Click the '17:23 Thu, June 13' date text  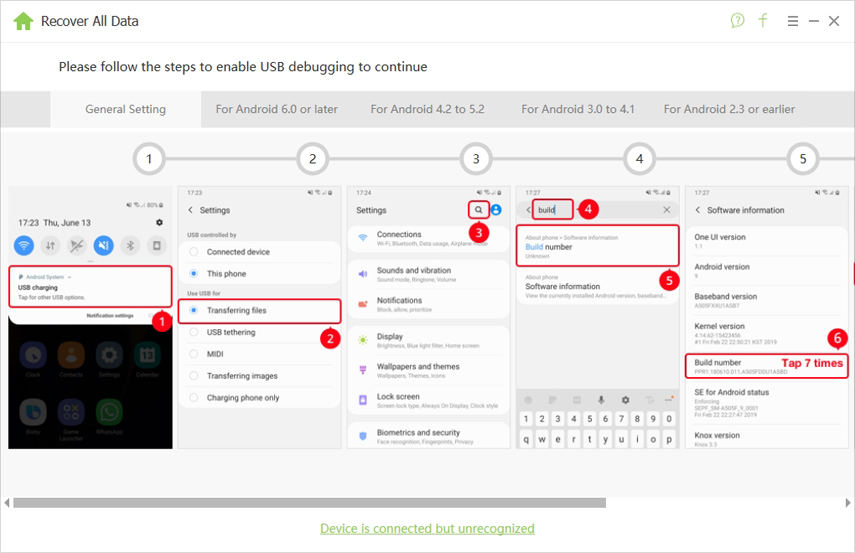pyautogui.click(x=54, y=223)
